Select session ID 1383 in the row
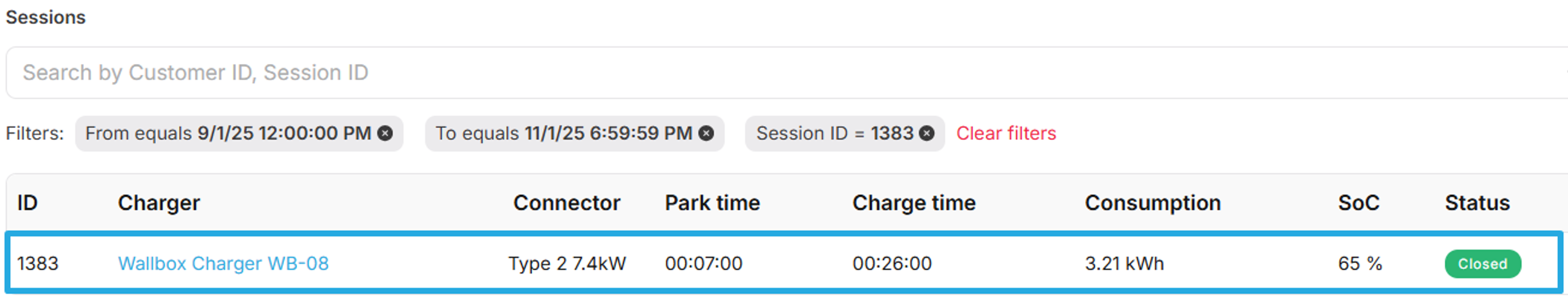This screenshot has height=301, width=1568. [x=38, y=263]
